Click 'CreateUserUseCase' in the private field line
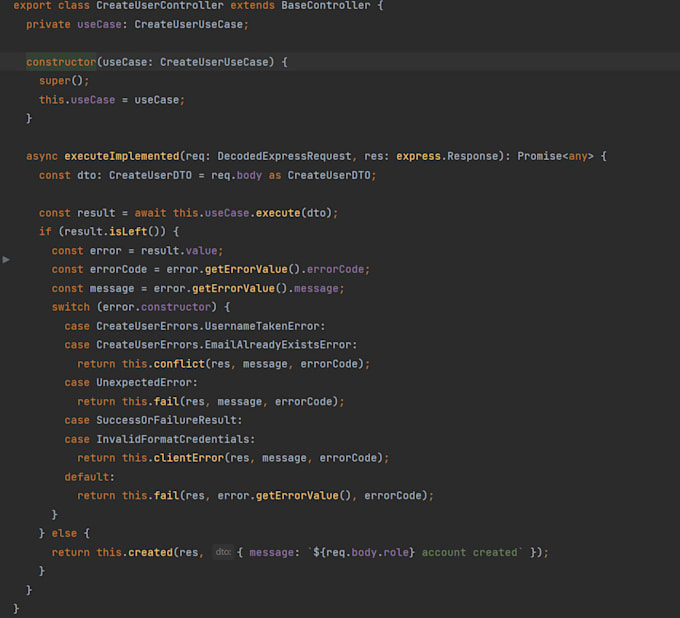The height and width of the screenshot is (618, 680). click(189, 24)
